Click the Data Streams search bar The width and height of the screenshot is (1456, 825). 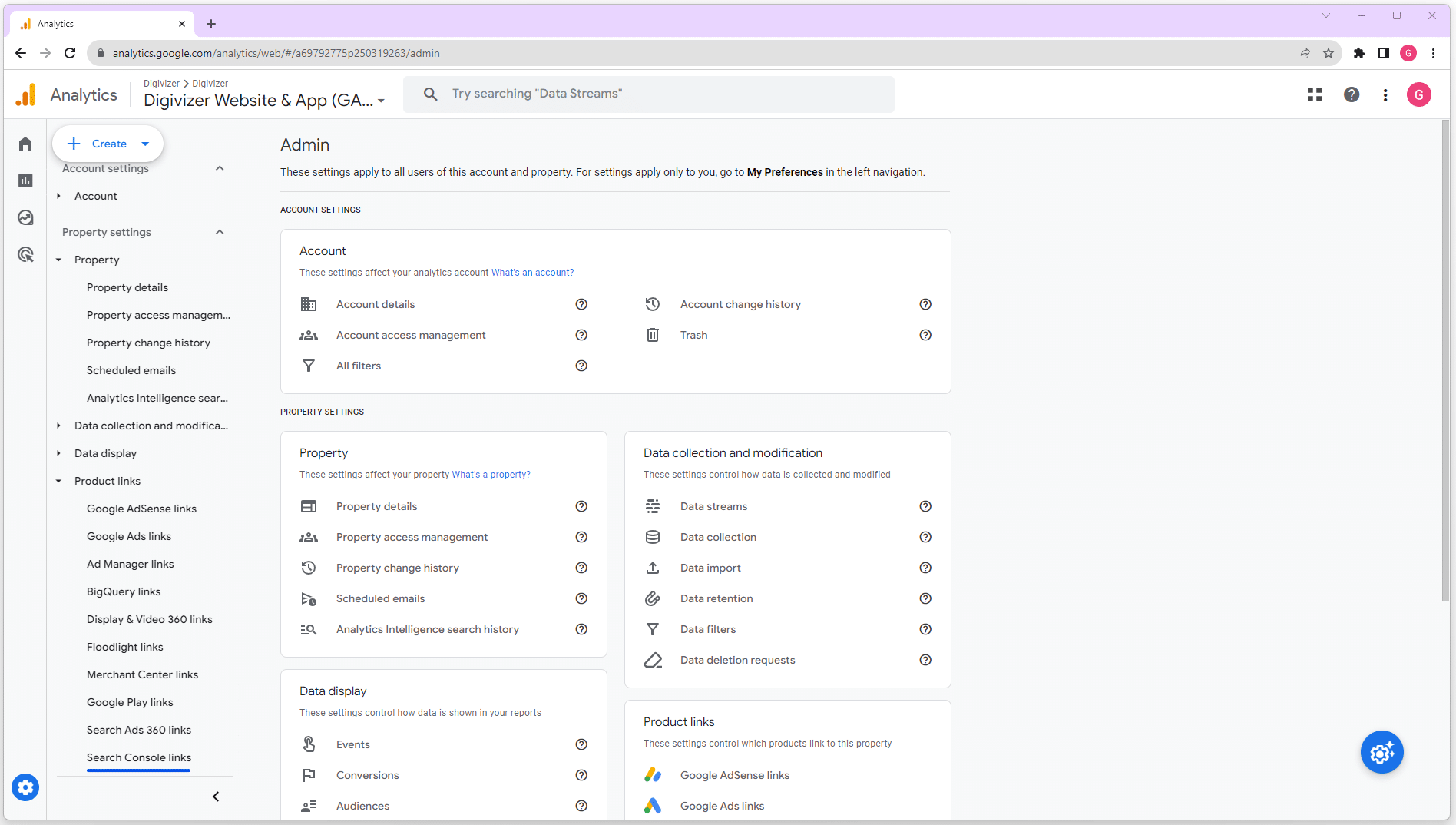pyautogui.click(x=649, y=94)
